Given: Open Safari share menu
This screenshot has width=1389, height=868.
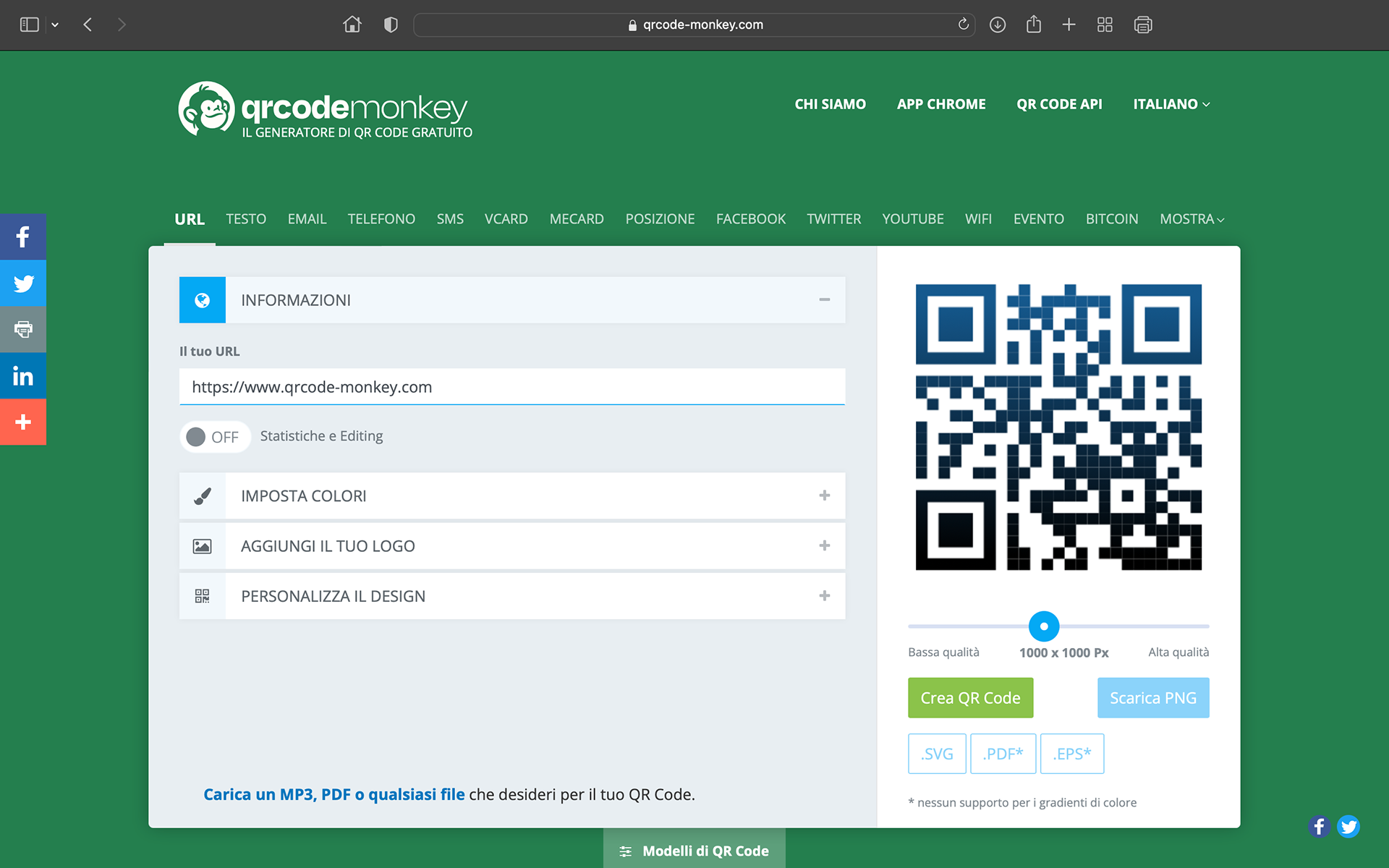Looking at the screenshot, I should (1034, 25).
